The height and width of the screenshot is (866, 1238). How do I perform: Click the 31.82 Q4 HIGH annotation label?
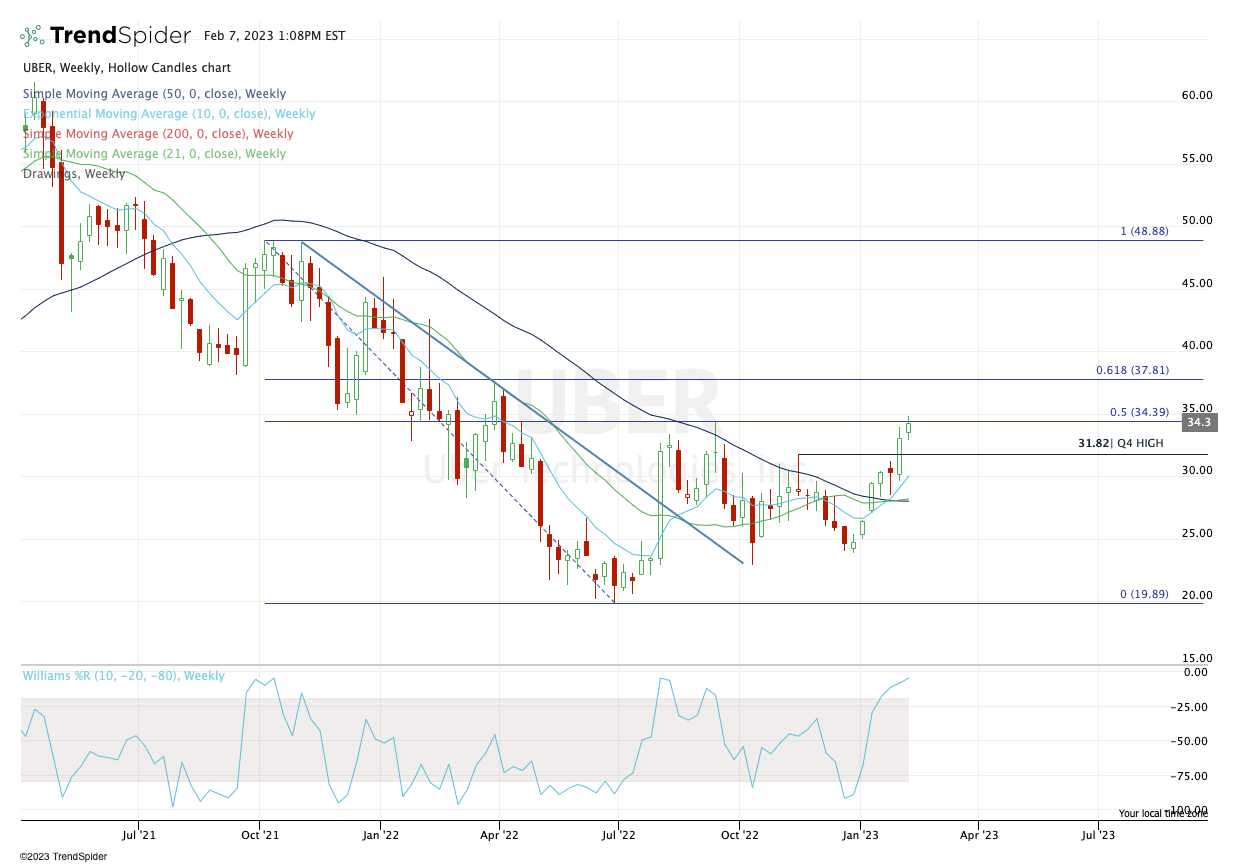pyautogui.click(x=1121, y=443)
